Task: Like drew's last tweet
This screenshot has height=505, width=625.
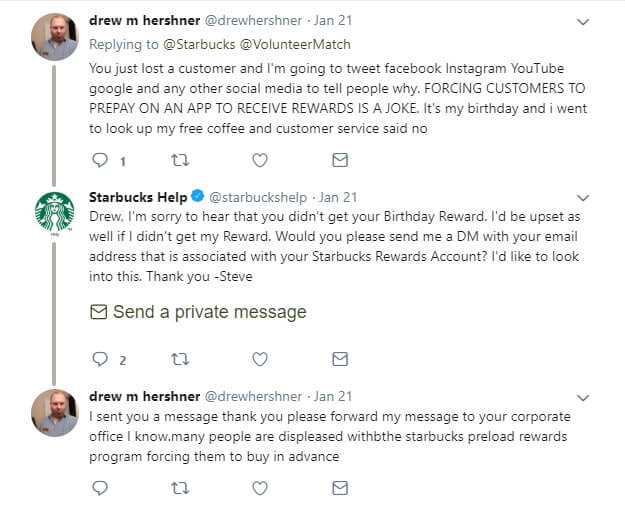Action: point(260,487)
